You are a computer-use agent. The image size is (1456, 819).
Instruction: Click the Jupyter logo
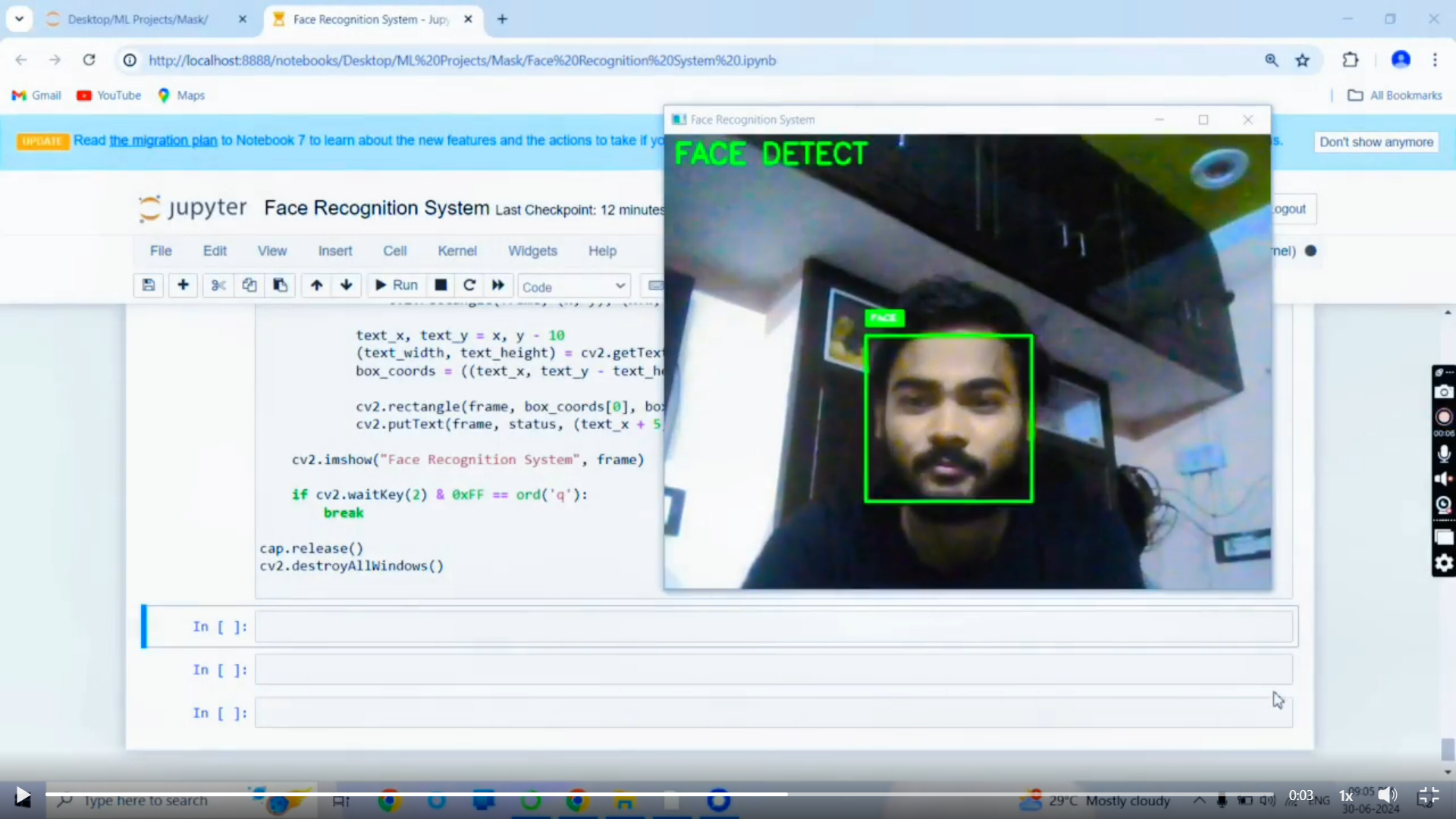point(193,208)
